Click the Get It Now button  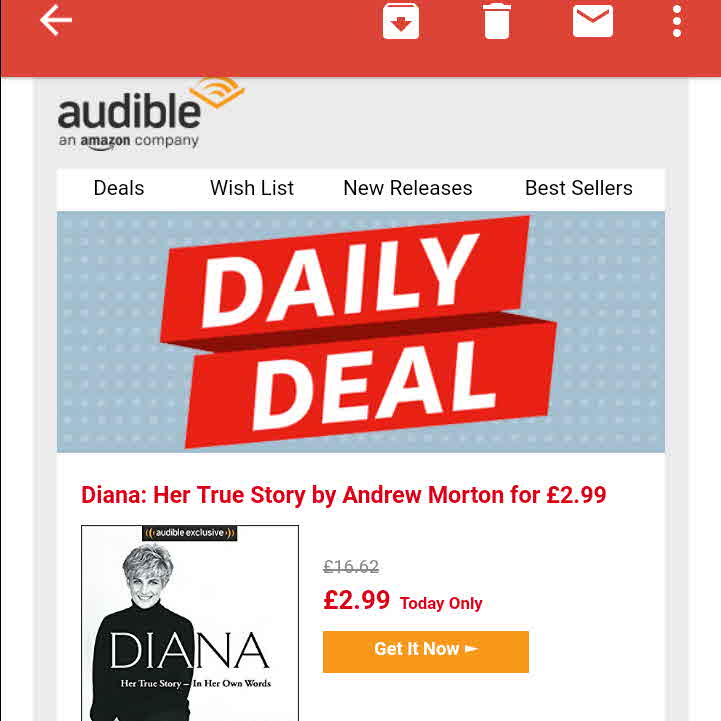point(426,652)
